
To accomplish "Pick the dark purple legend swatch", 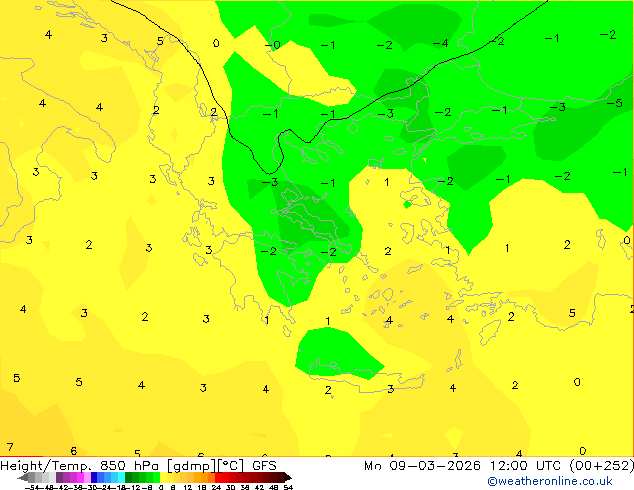I will (59, 477).
